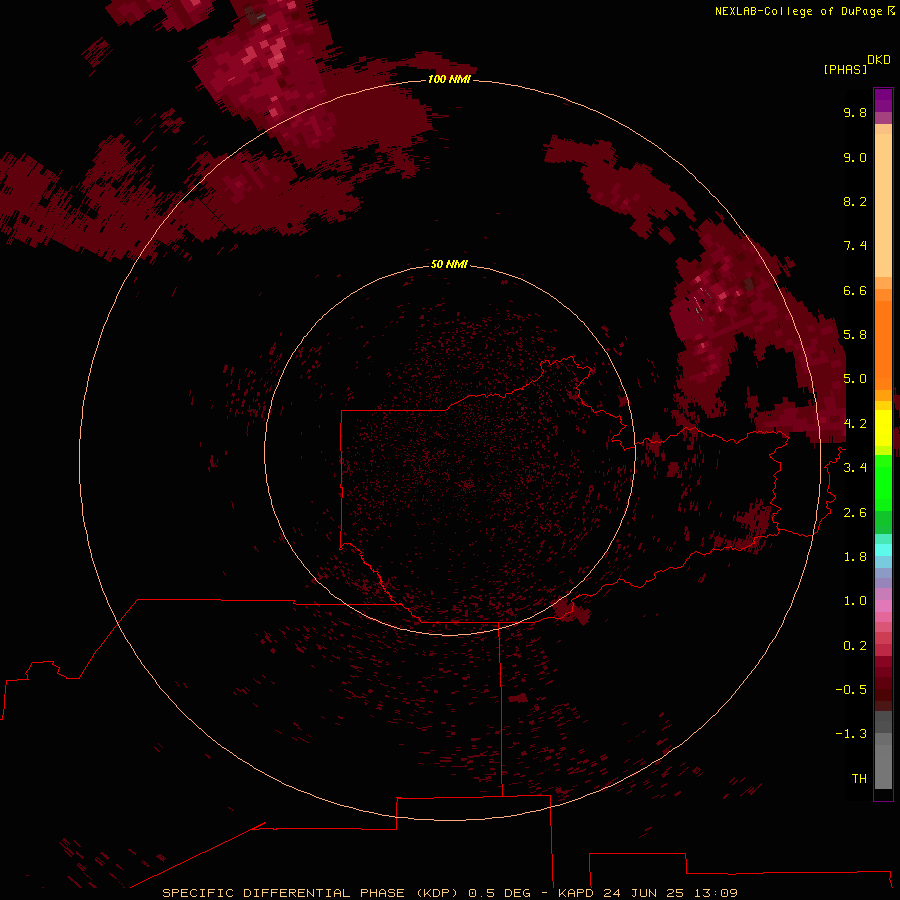Image resolution: width=900 pixels, height=900 pixels.
Task: Click the 7.4 value on the color scale
Action: pyautogui.click(x=855, y=246)
